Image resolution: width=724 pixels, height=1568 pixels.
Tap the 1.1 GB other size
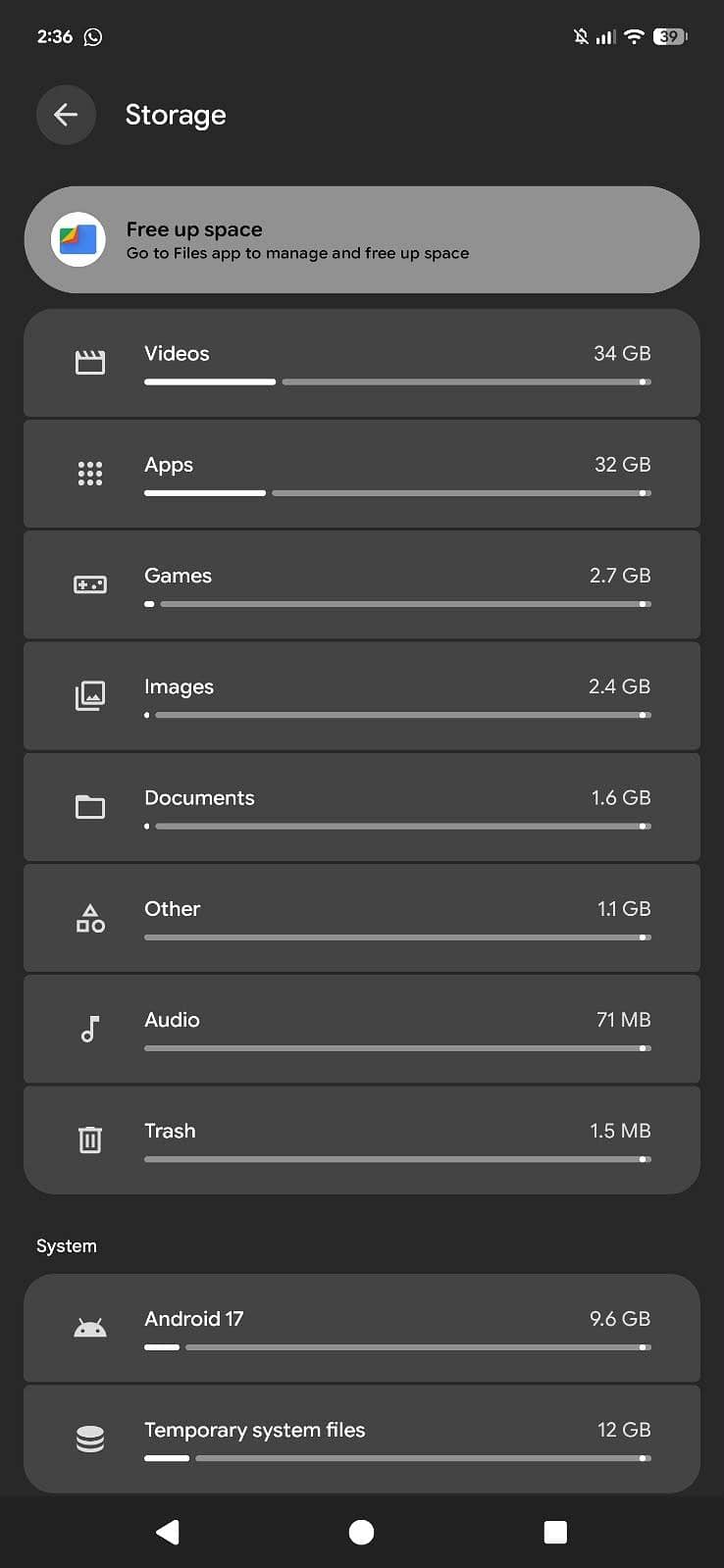coord(624,909)
